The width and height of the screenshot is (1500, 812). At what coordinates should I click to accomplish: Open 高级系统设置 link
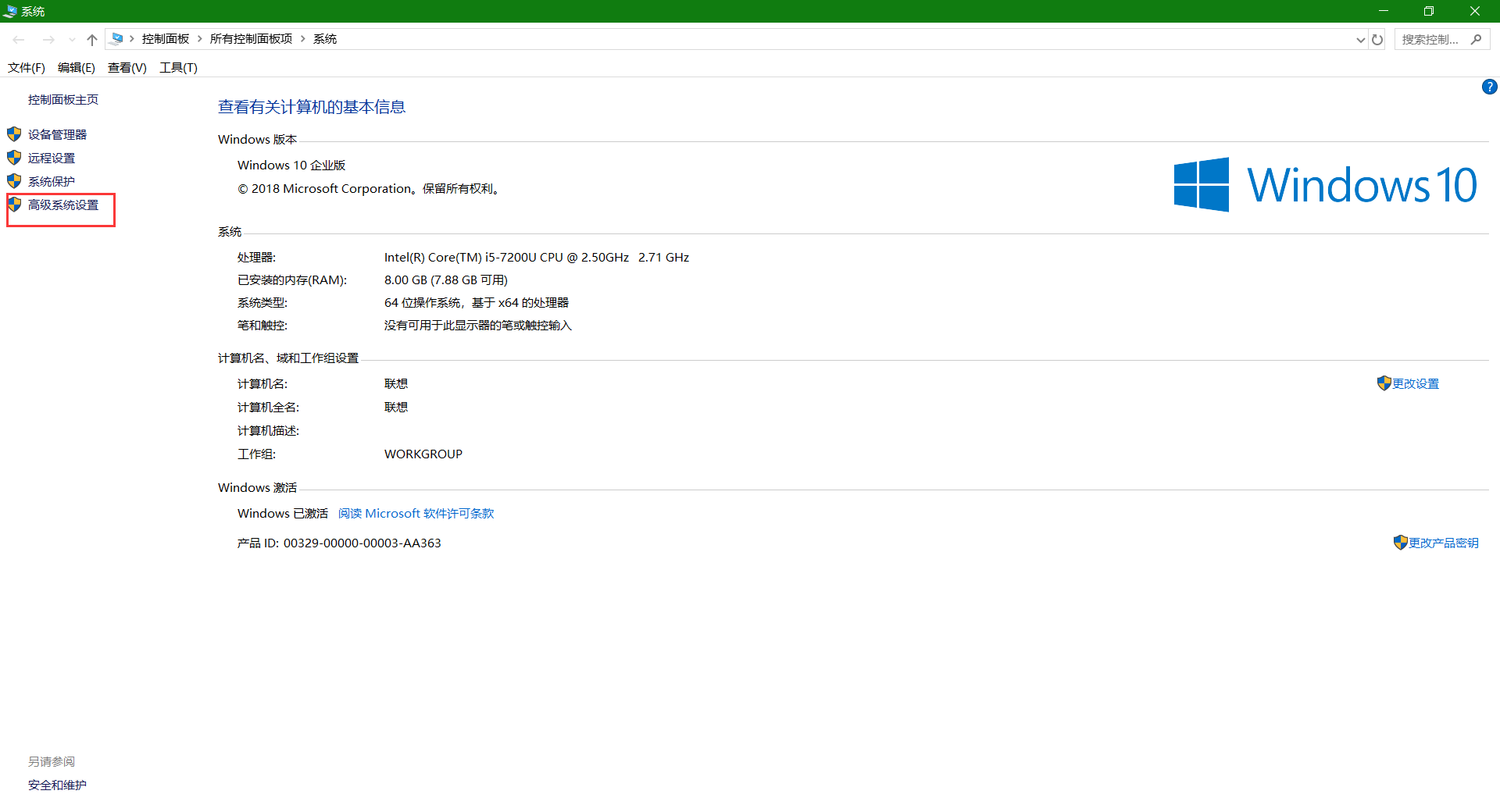coord(63,205)
